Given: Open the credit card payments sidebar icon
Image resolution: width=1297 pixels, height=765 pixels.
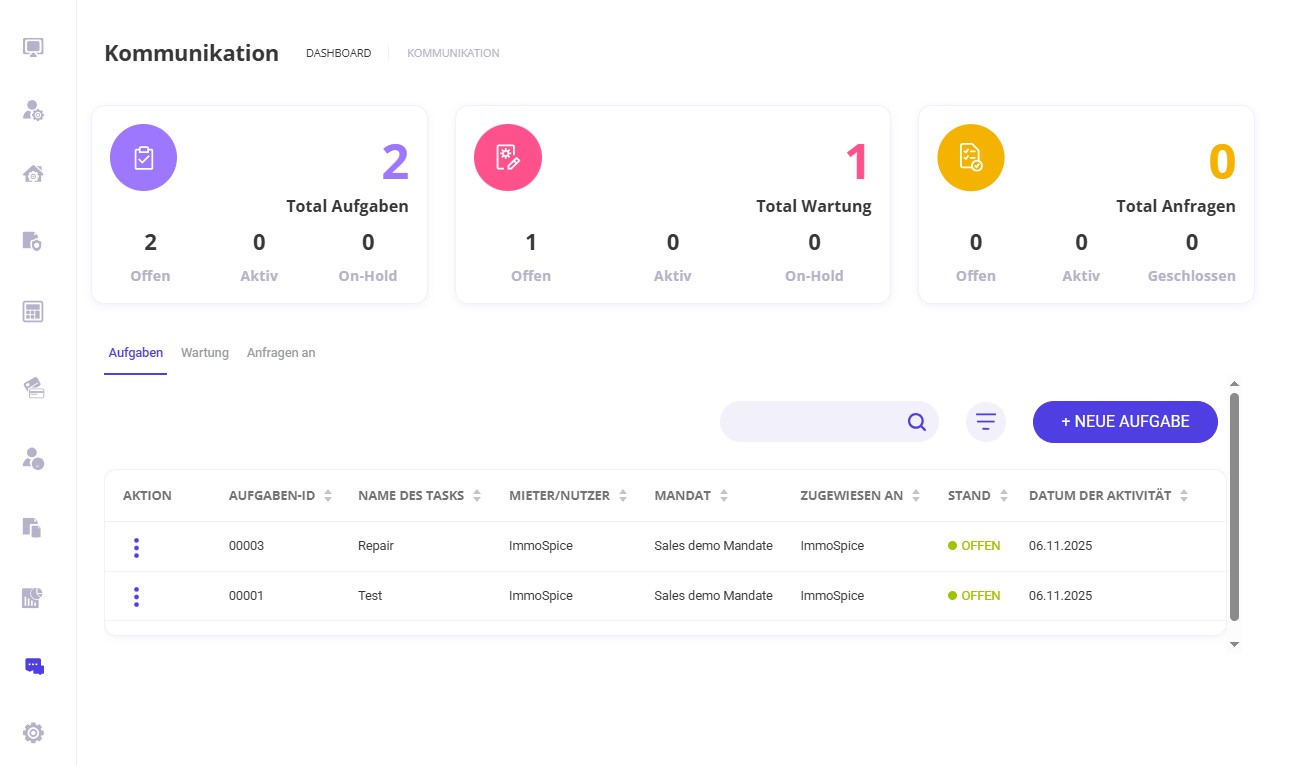Looking at the screenshot, I should (x=34, y=389).
